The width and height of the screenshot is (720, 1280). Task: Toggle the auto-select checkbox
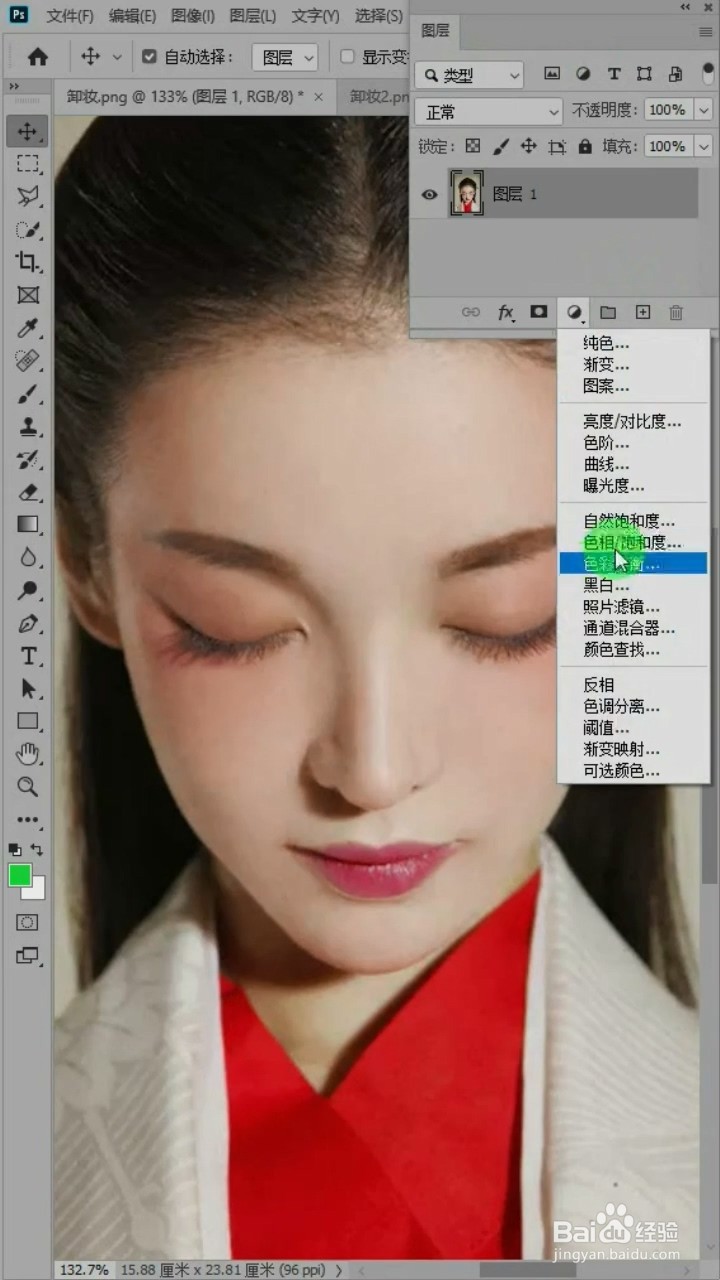tap(150, 57)
